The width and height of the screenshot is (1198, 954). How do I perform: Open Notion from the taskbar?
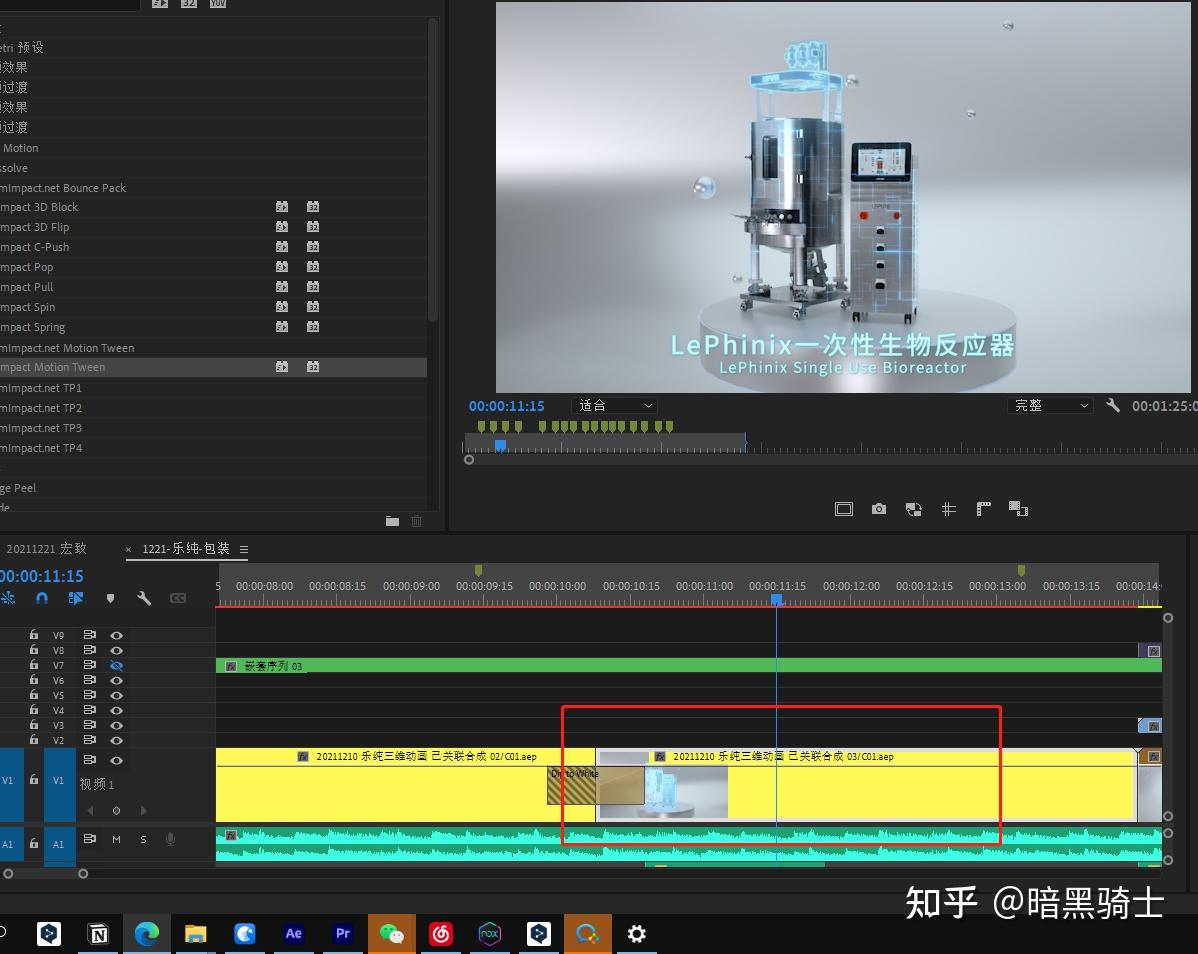pos(99,933)
